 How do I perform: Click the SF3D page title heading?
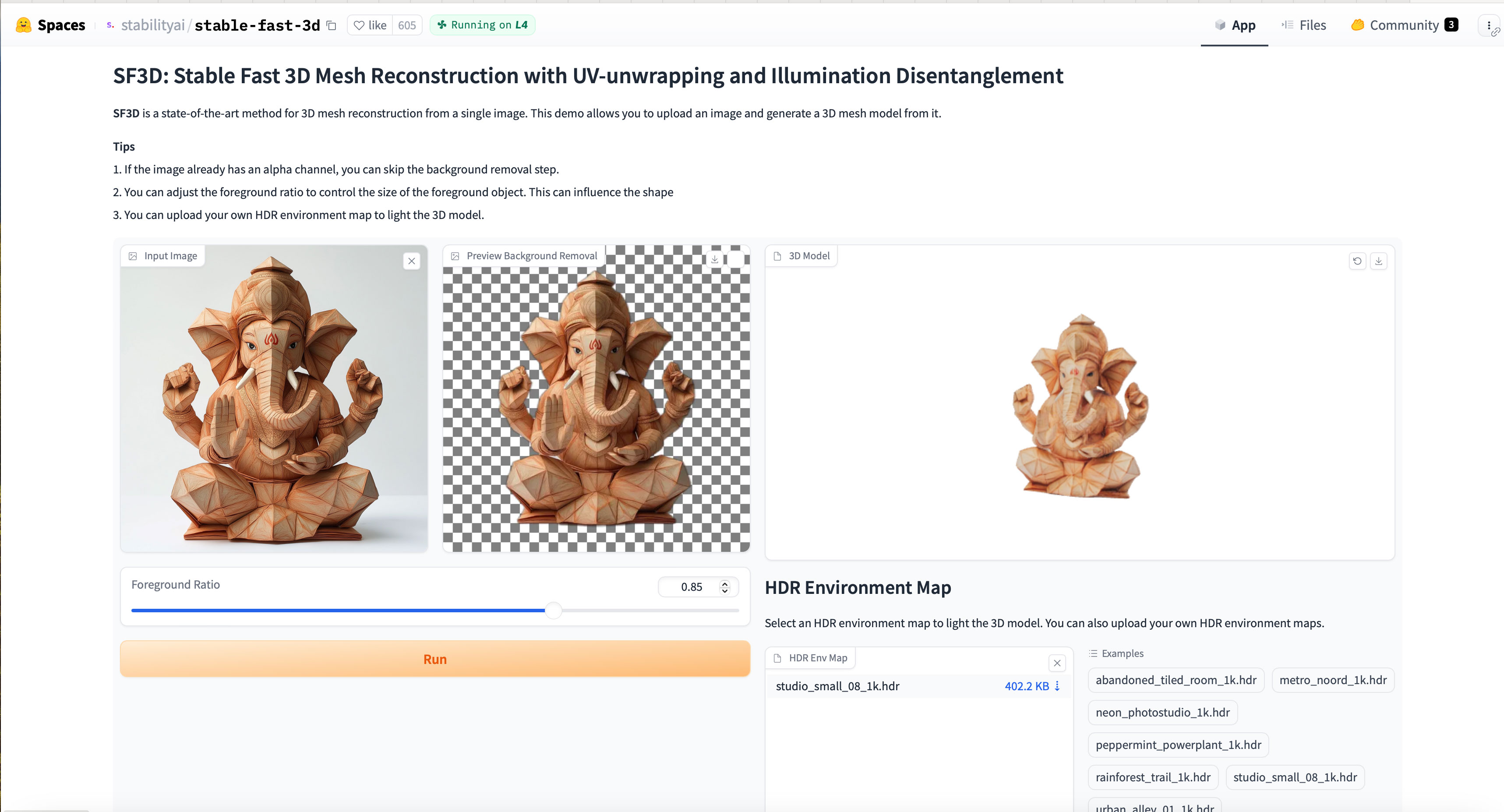coord(588,76)
